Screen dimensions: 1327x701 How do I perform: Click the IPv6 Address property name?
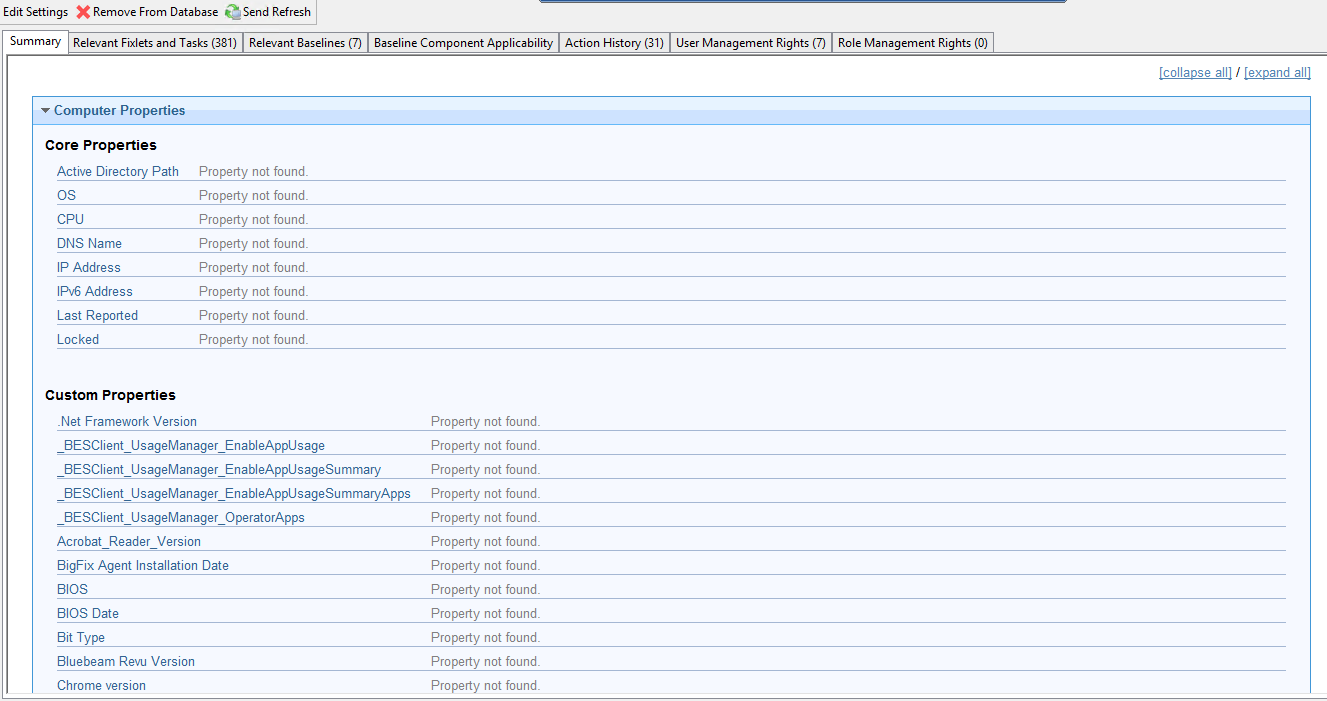click(95, 292)
